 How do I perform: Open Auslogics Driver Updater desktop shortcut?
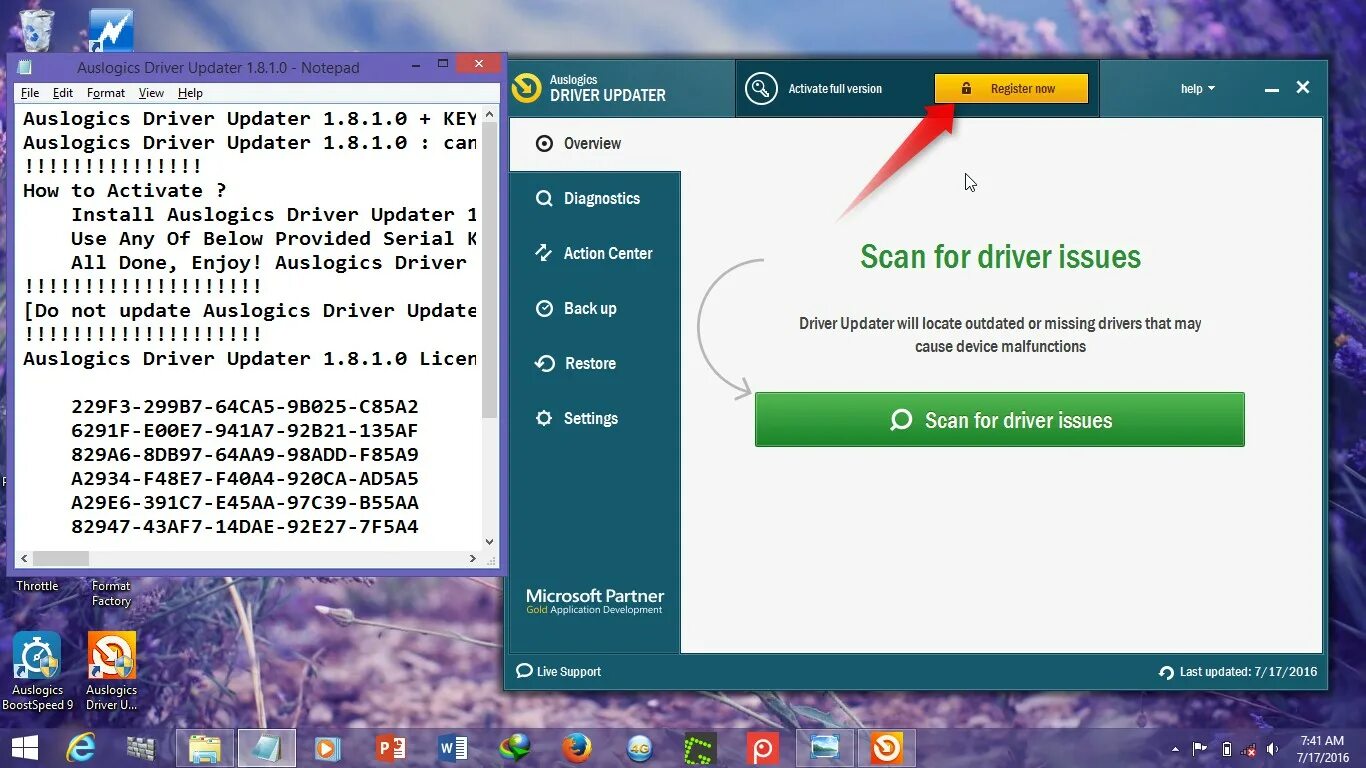[x=112, y=671]
